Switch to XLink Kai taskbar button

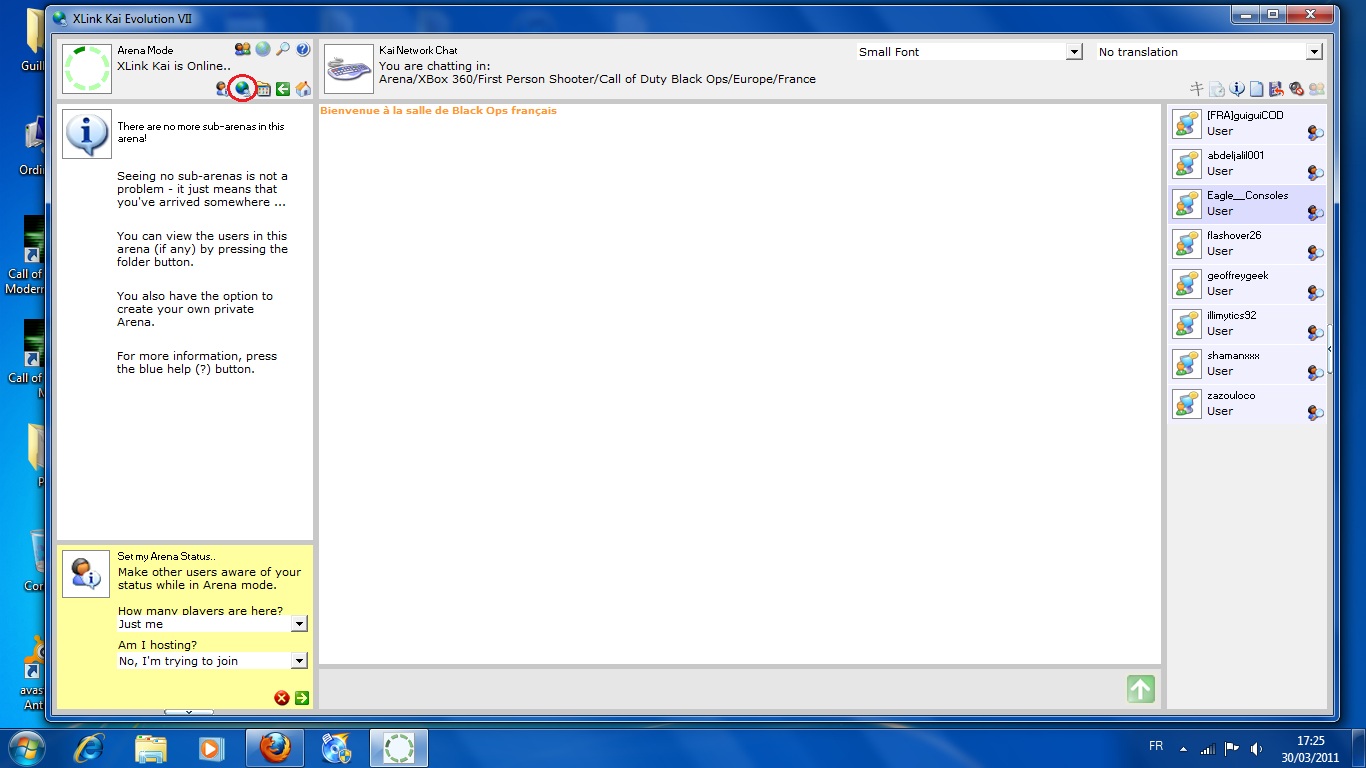(399, 748)
